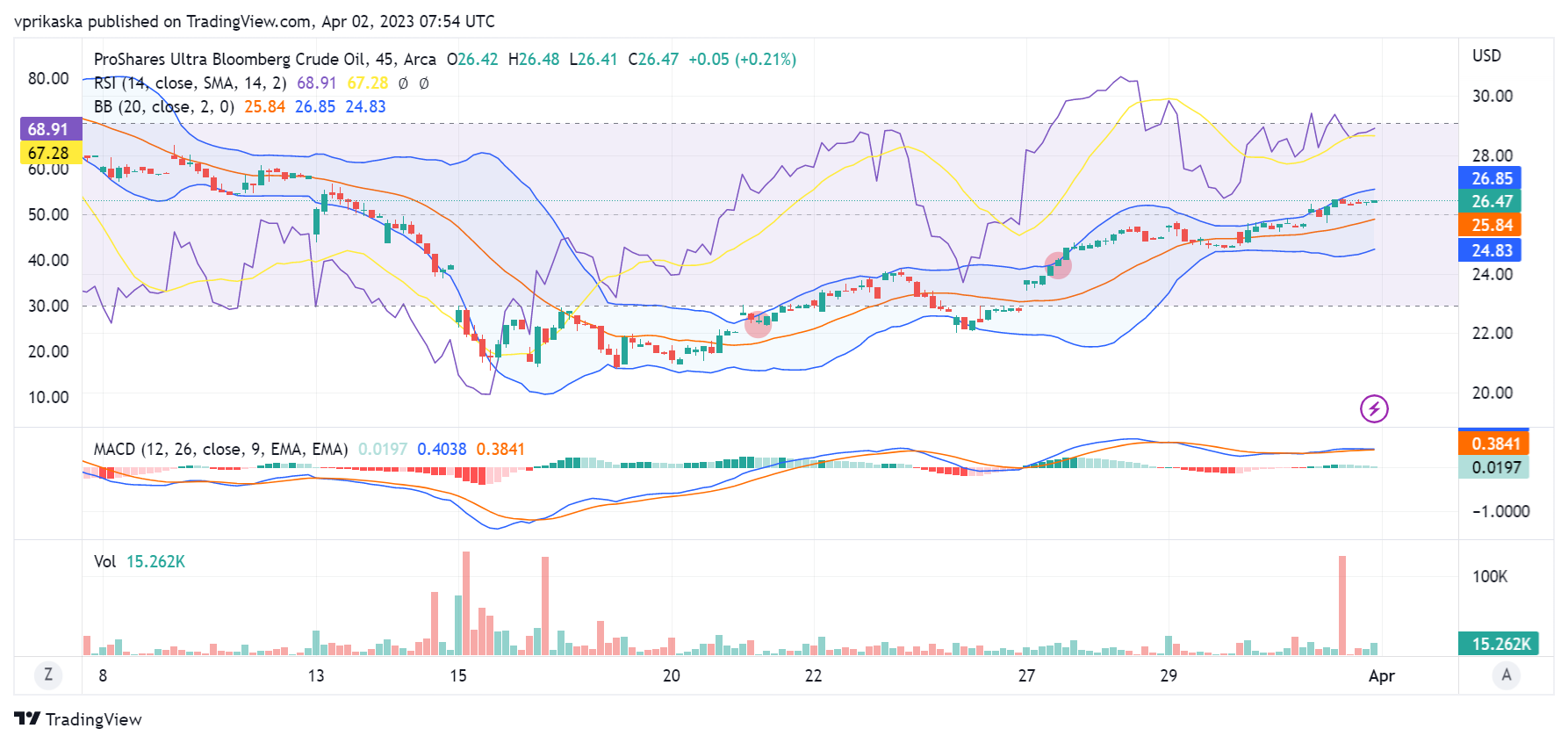The width and height of the screenshot is (1568, 743).
Task: Click the 30.00 price scale label
Action: click(1492, 96)
